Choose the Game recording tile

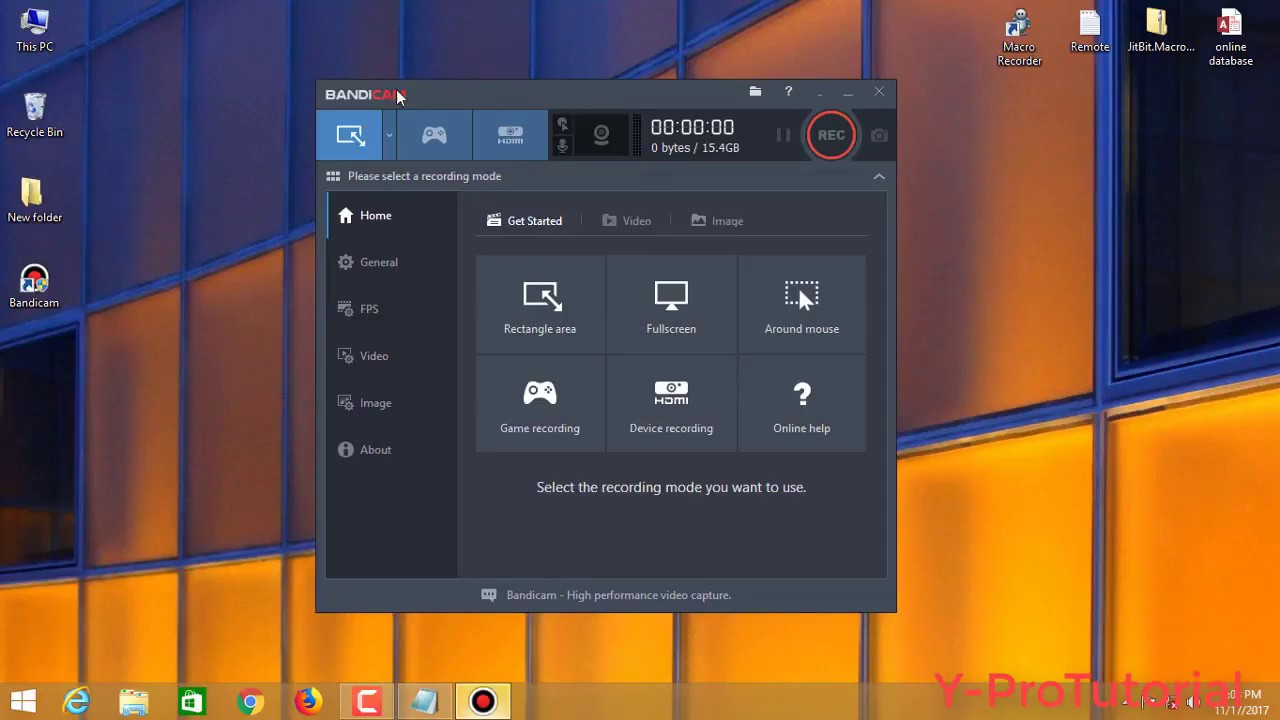[x=540, y=404]
